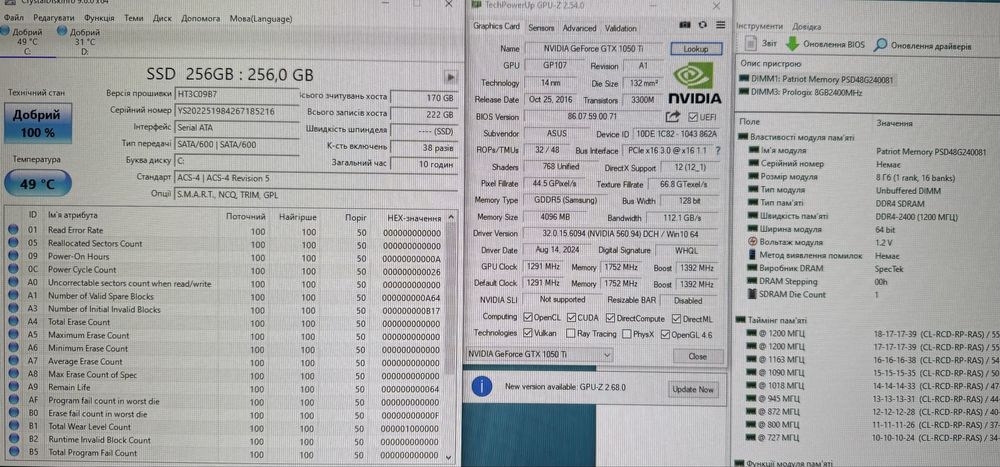Toggle the Vulkan checkbox
The image size is (1000, 467).
pos(528,333)
